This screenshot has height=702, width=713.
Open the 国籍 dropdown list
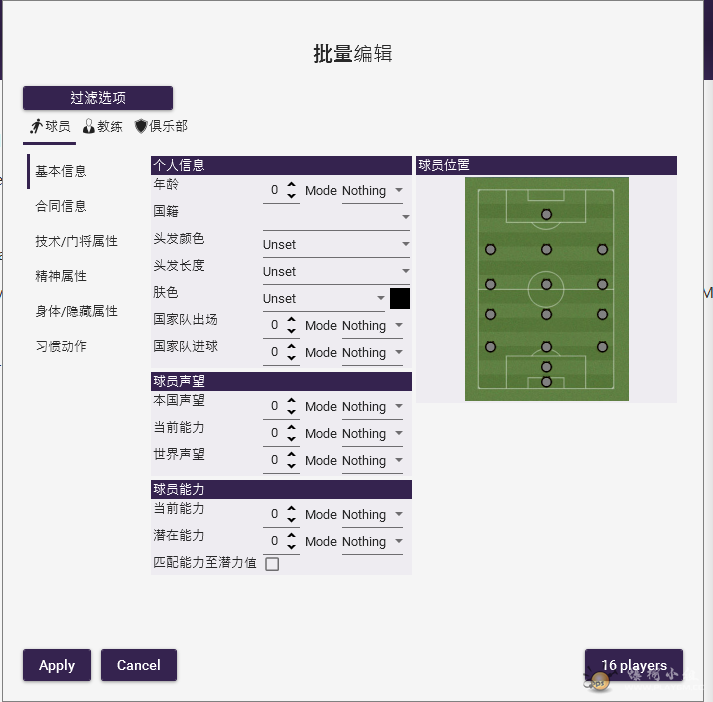pyautogui.click(x=336, y=217)
